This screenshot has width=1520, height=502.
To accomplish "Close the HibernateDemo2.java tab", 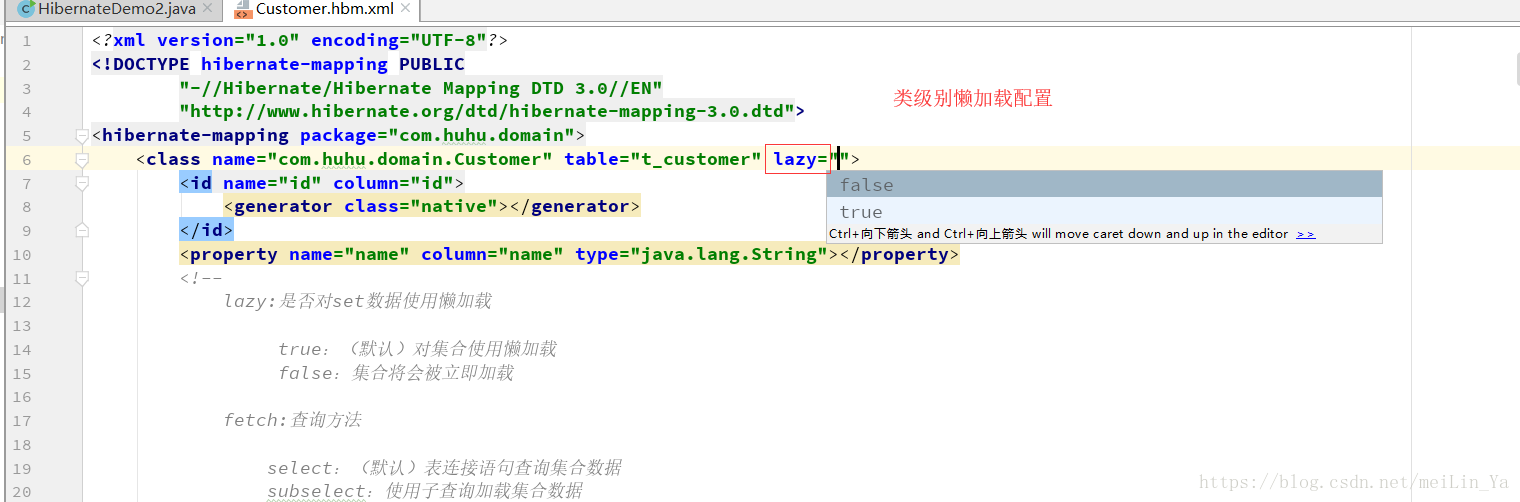I will pyautogui.click(x=207, y=10).
